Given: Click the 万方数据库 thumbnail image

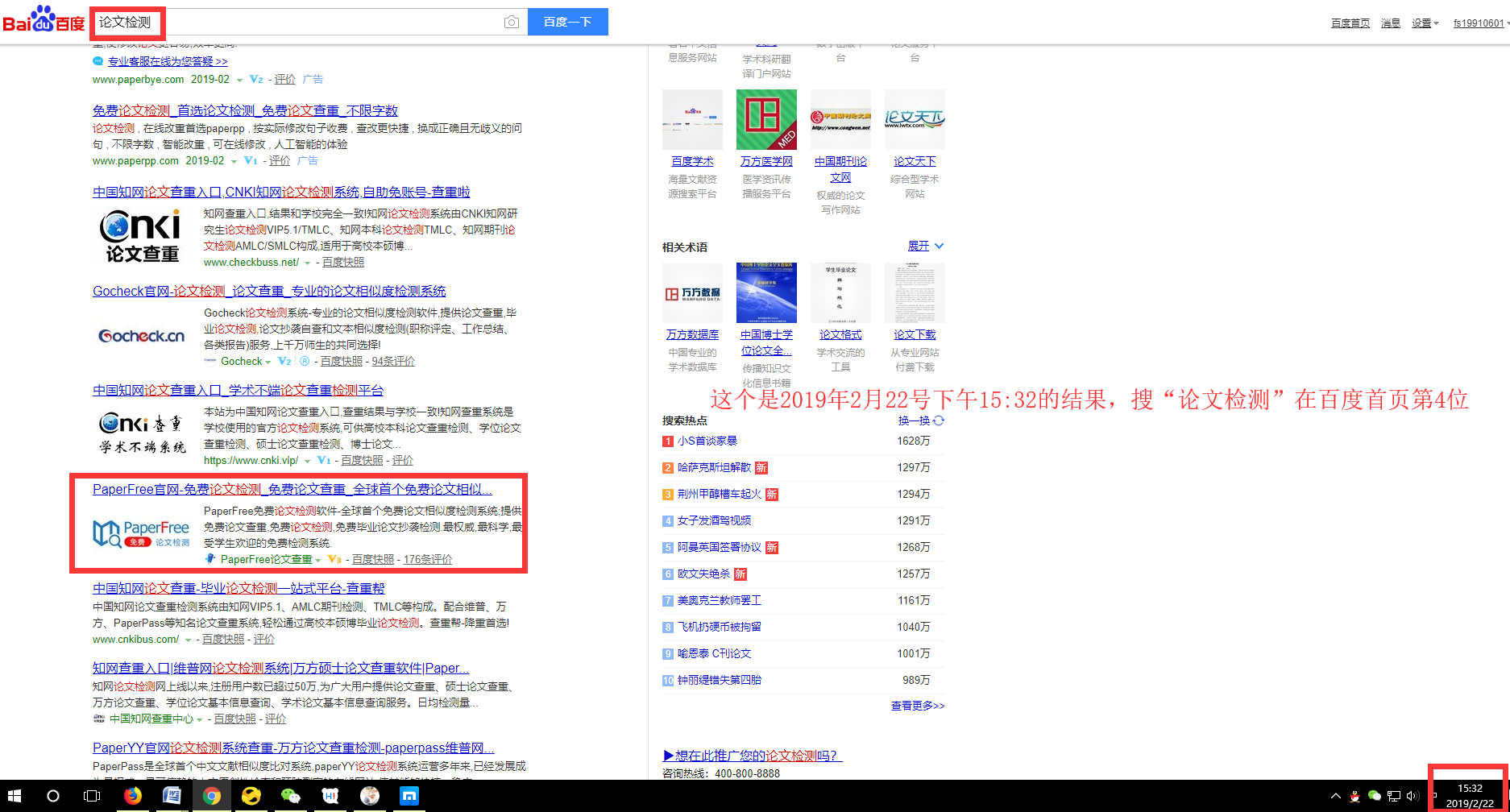Looking at the screenshot, I should (692, 292).
